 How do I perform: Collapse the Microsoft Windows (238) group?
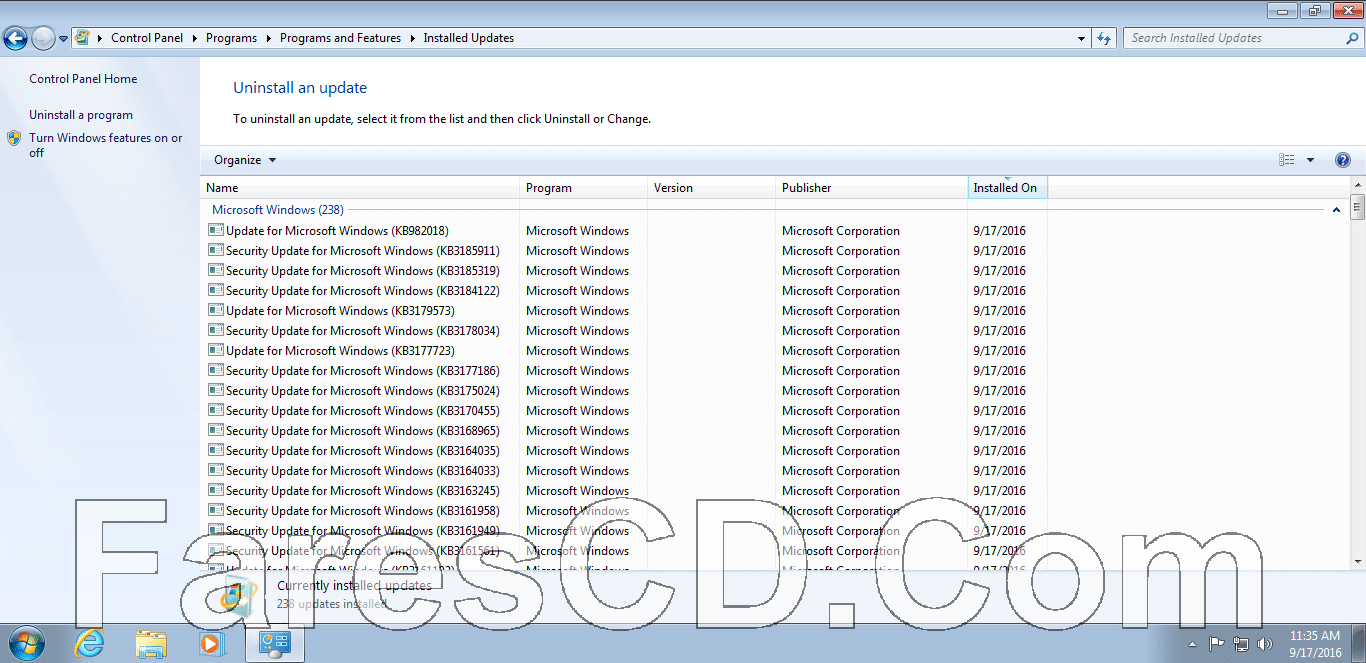coord(1336,210)
